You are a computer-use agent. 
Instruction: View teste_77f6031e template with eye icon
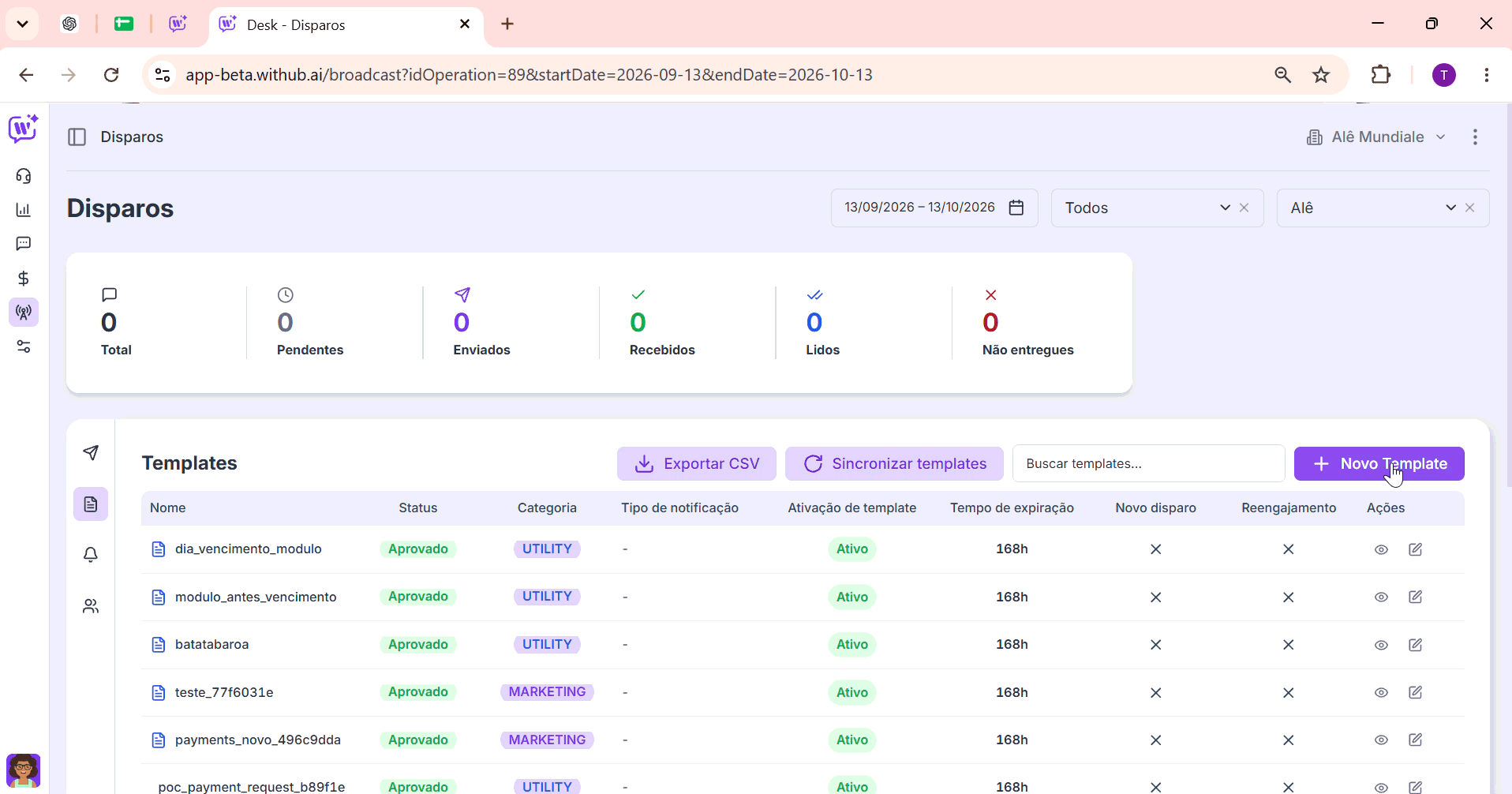1381,692
